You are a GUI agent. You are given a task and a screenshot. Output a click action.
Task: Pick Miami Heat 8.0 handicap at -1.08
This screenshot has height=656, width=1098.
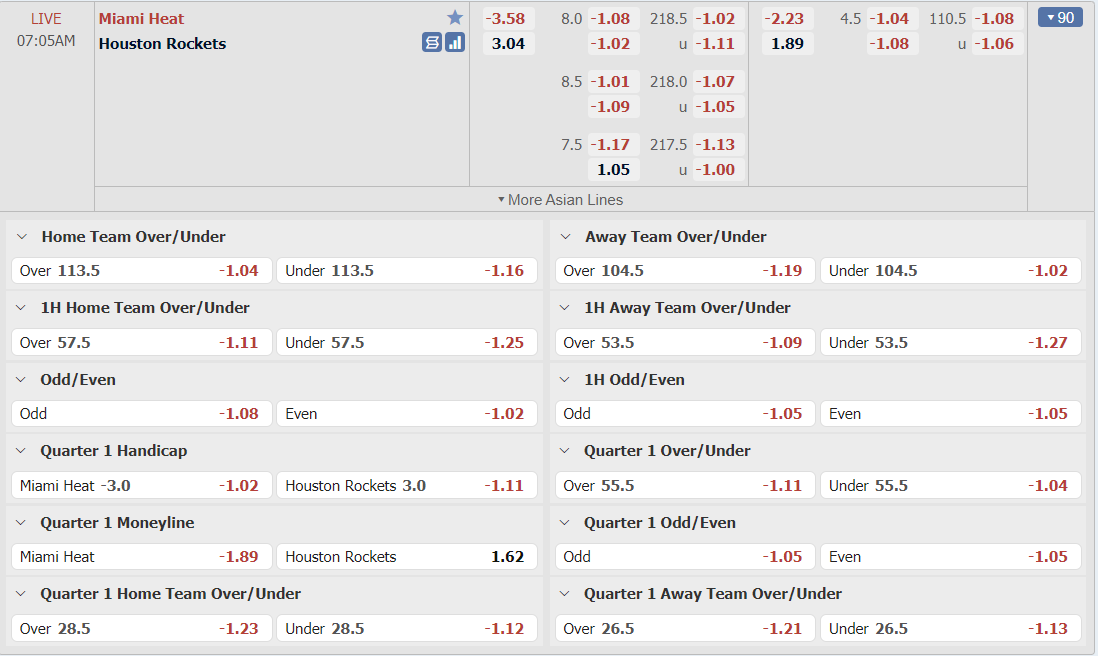(613, 18)
